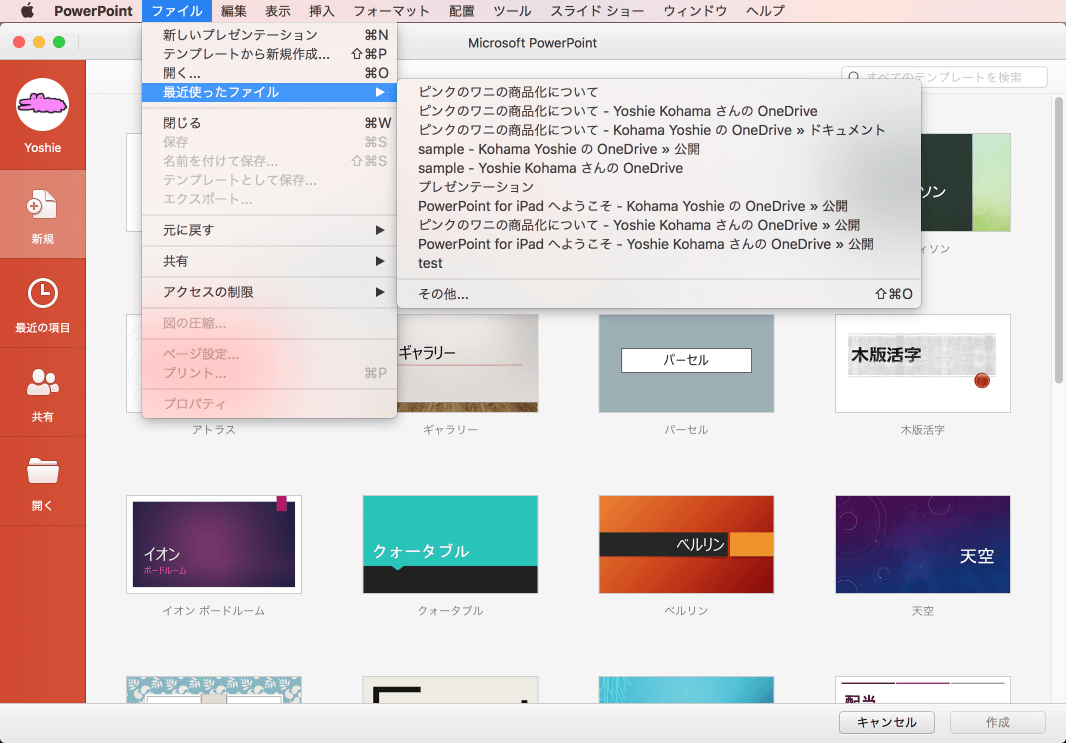Open the 編集 menu
Viewport: 1066px width, 743px height.
click(234, 11)
